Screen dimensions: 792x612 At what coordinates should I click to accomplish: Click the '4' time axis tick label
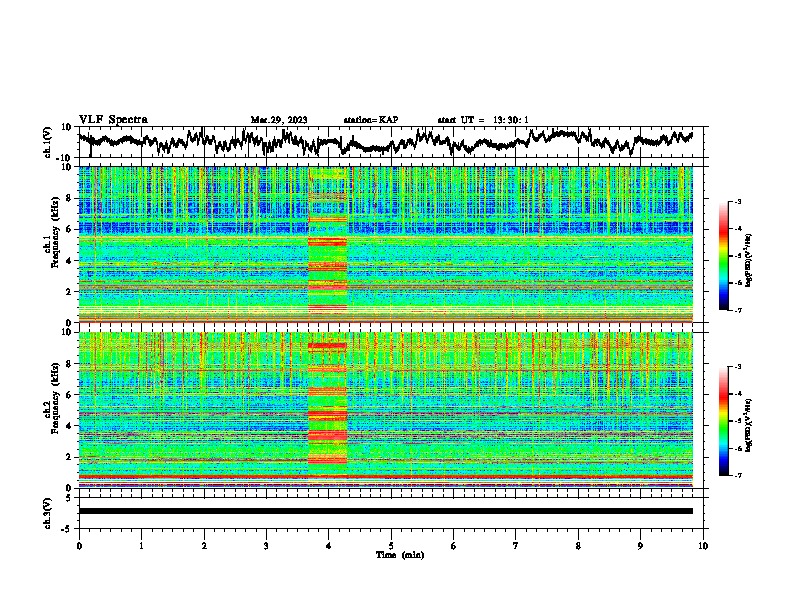[329, 546]
